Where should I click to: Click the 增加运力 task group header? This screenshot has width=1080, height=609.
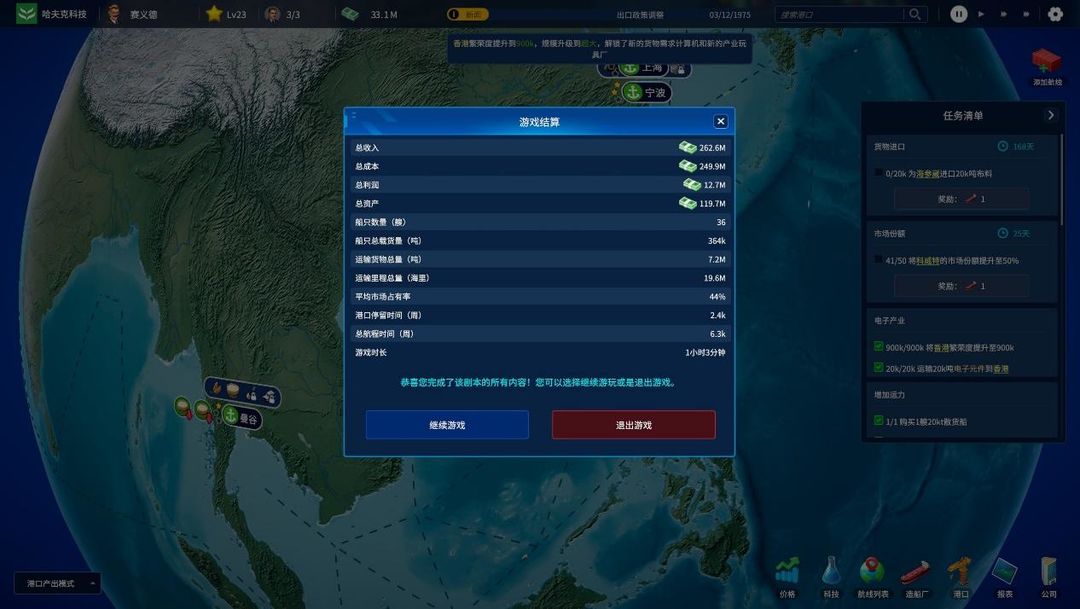[x=889, y=395]
